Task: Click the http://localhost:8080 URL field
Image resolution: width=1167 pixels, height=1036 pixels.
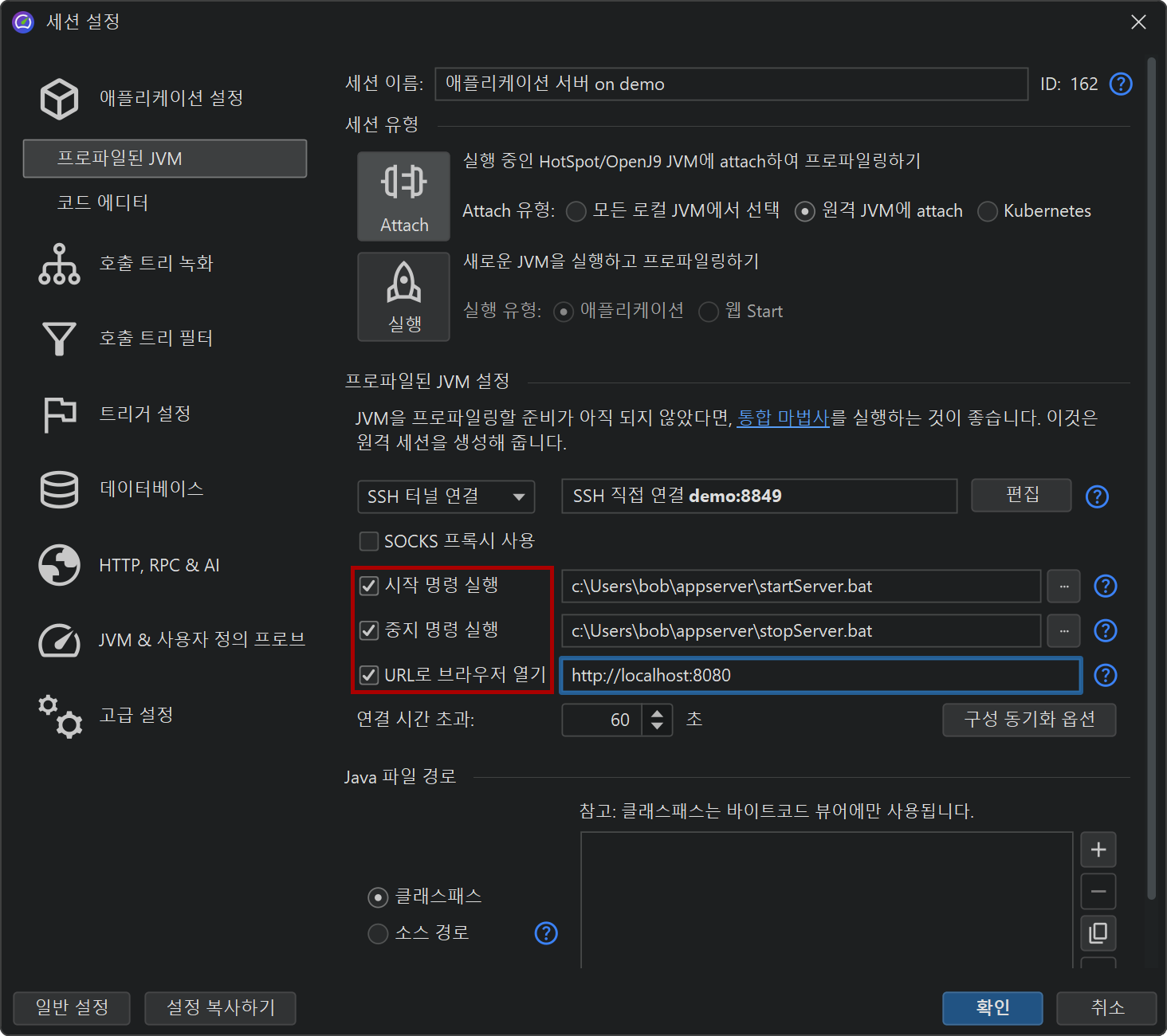Action: tap(821, 675)
